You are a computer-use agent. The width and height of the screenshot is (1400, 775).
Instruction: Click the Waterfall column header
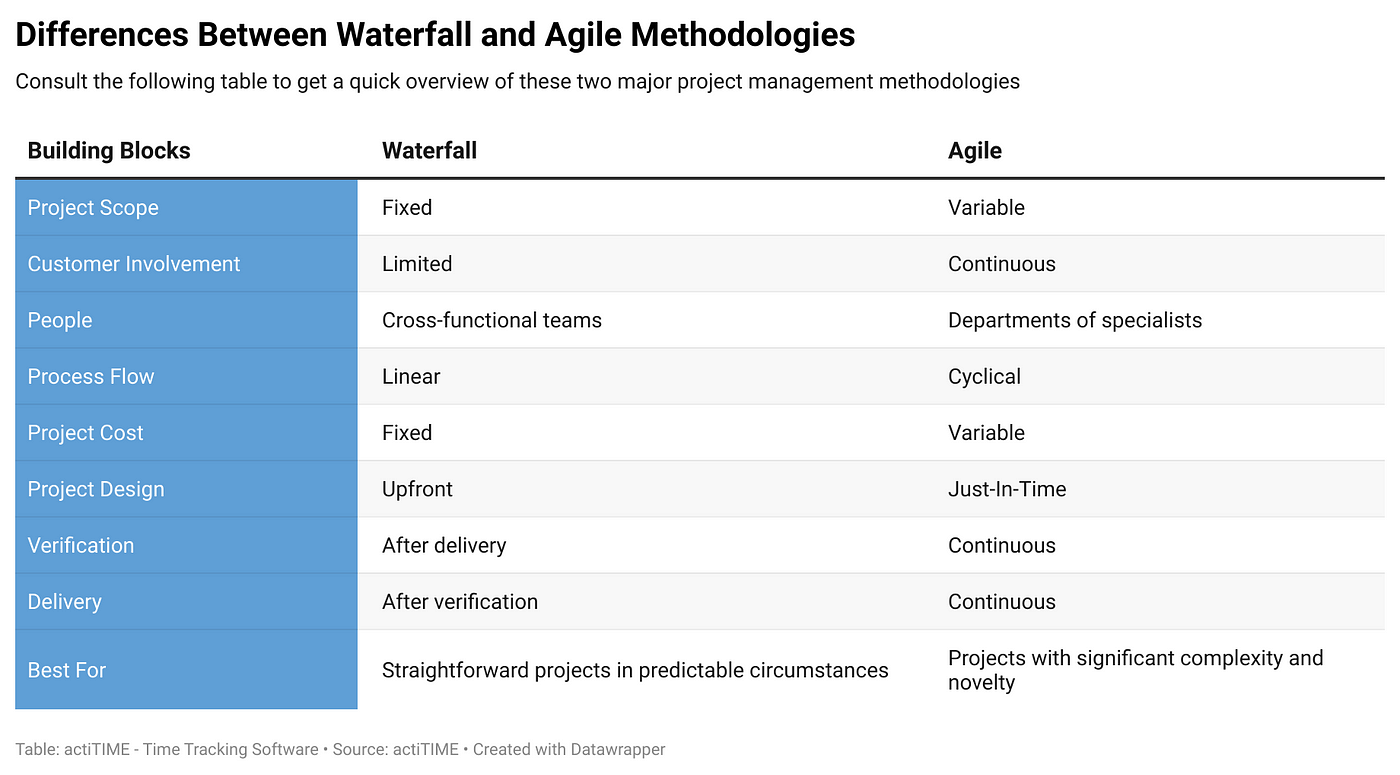tap(429, 151)
